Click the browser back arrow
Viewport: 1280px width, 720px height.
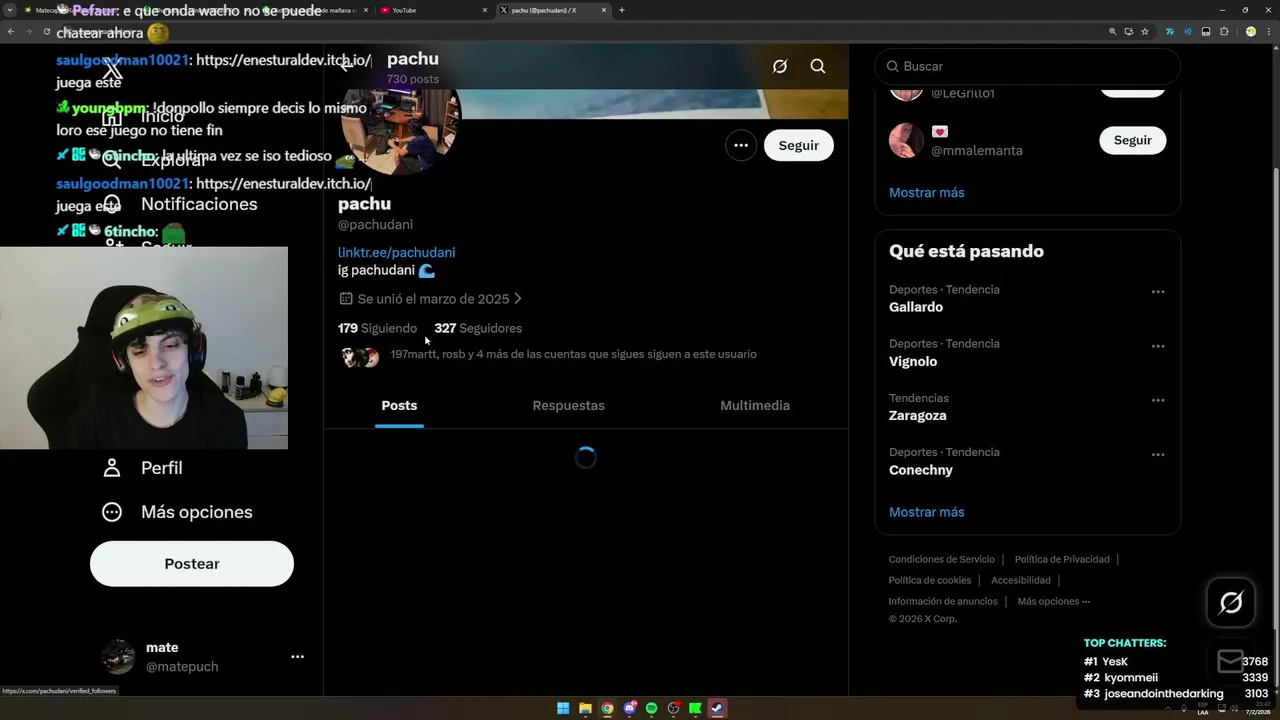(x=10, y=32)
